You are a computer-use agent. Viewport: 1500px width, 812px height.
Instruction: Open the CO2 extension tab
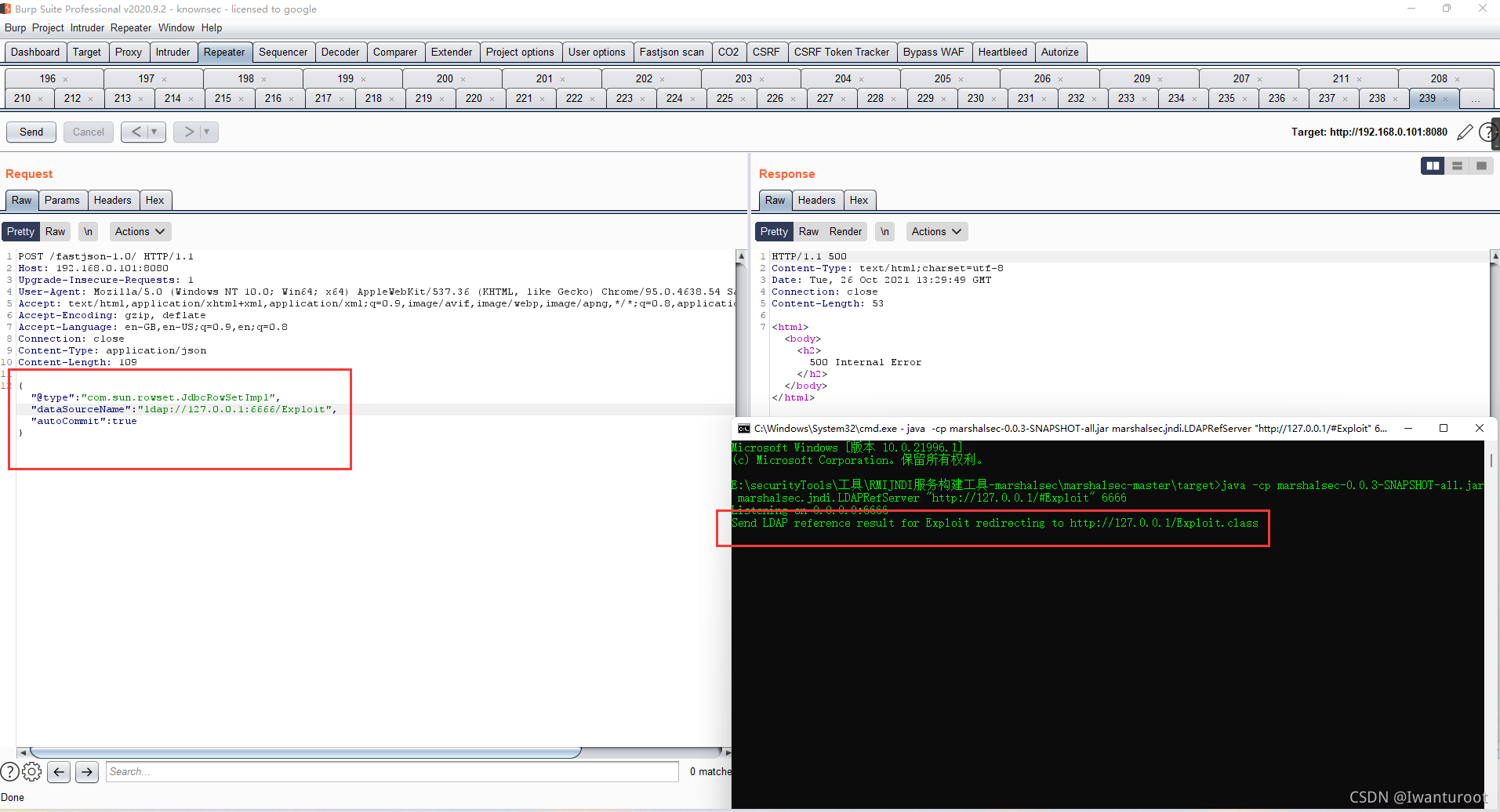(728, 53)
